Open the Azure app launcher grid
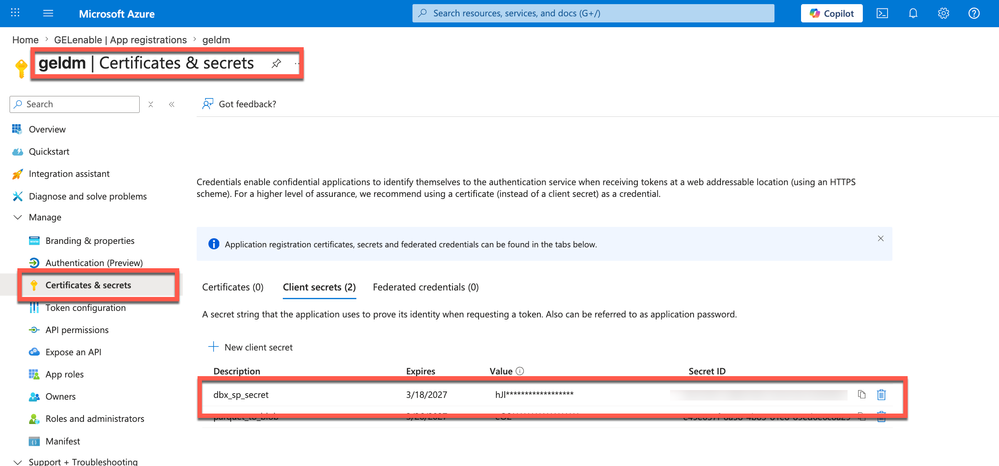The image size is (999, 466). click(15, 13)
